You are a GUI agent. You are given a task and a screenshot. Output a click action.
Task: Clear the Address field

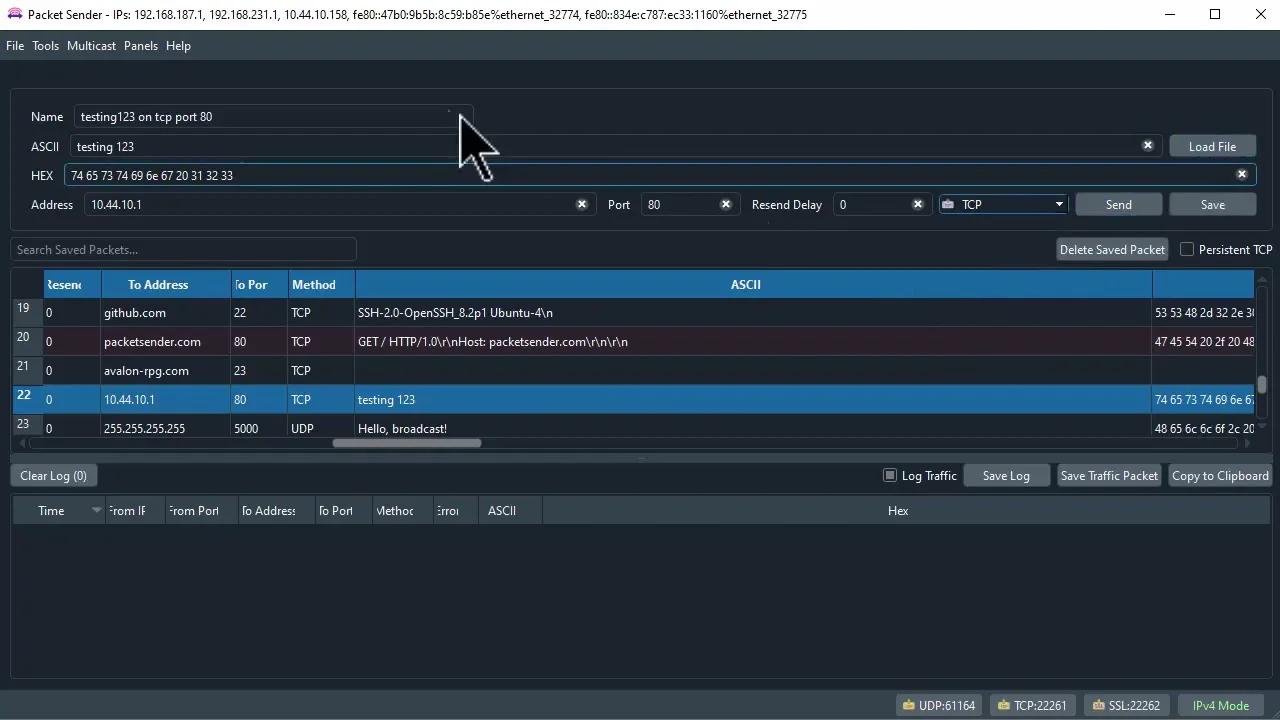tap(582, 204)
